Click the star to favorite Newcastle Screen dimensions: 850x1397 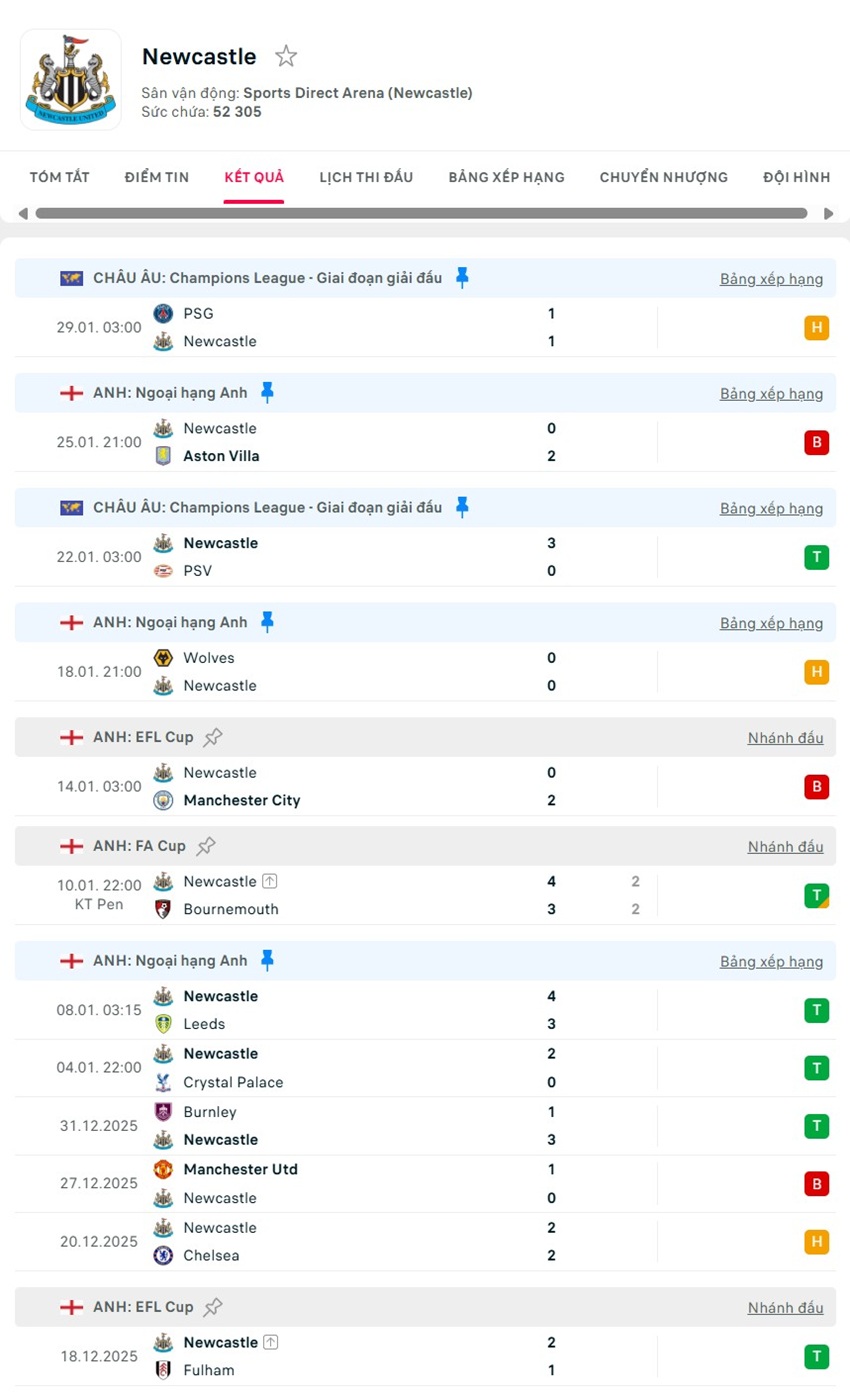click(x=286, y=57)
